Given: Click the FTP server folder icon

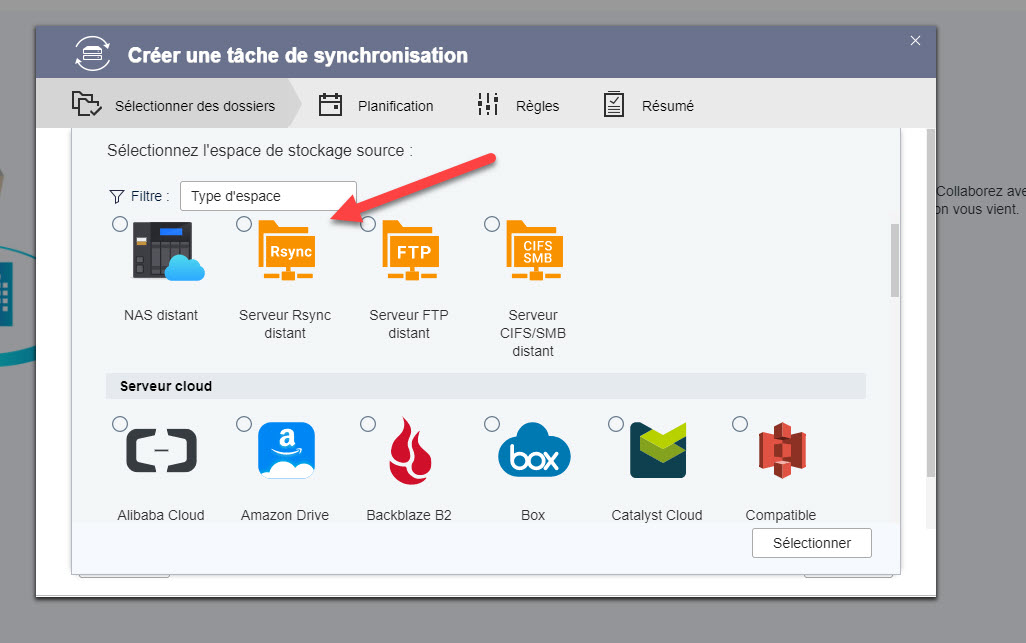Looking at the screenshot, I should tap(411, 251).
